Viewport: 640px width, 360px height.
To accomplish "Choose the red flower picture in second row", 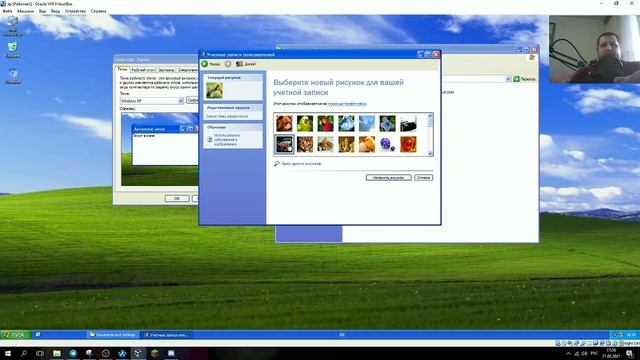I will tap(408, 144).
